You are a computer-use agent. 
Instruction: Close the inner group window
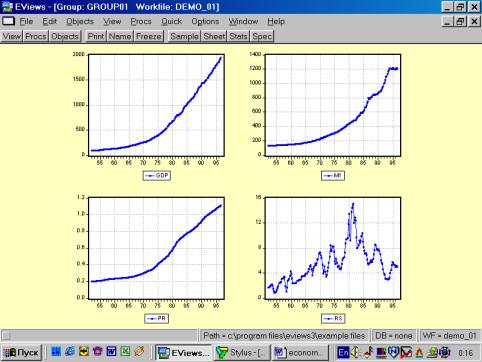tap(474, 21)
